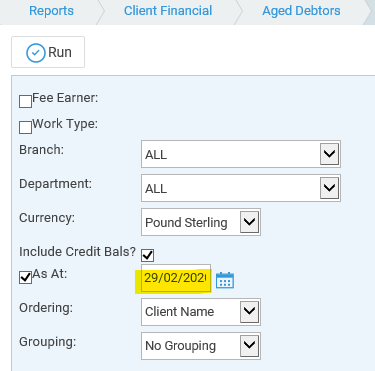Toggle the As At checkbox
This screenshot has width=375, height=371.
[x=25, y=277]
